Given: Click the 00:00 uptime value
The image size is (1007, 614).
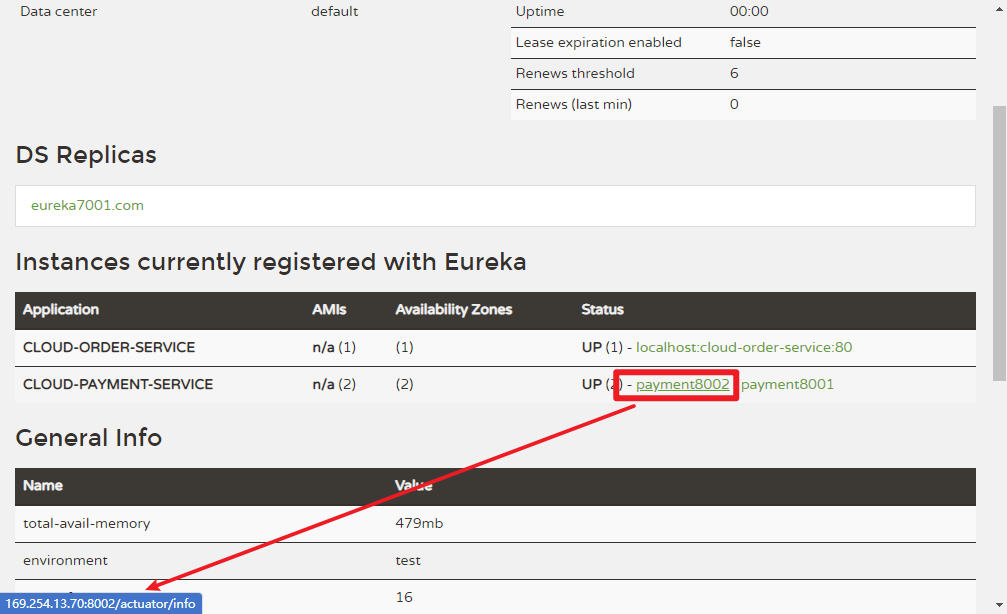Looking at the screenshot, I should coord(749,12).
